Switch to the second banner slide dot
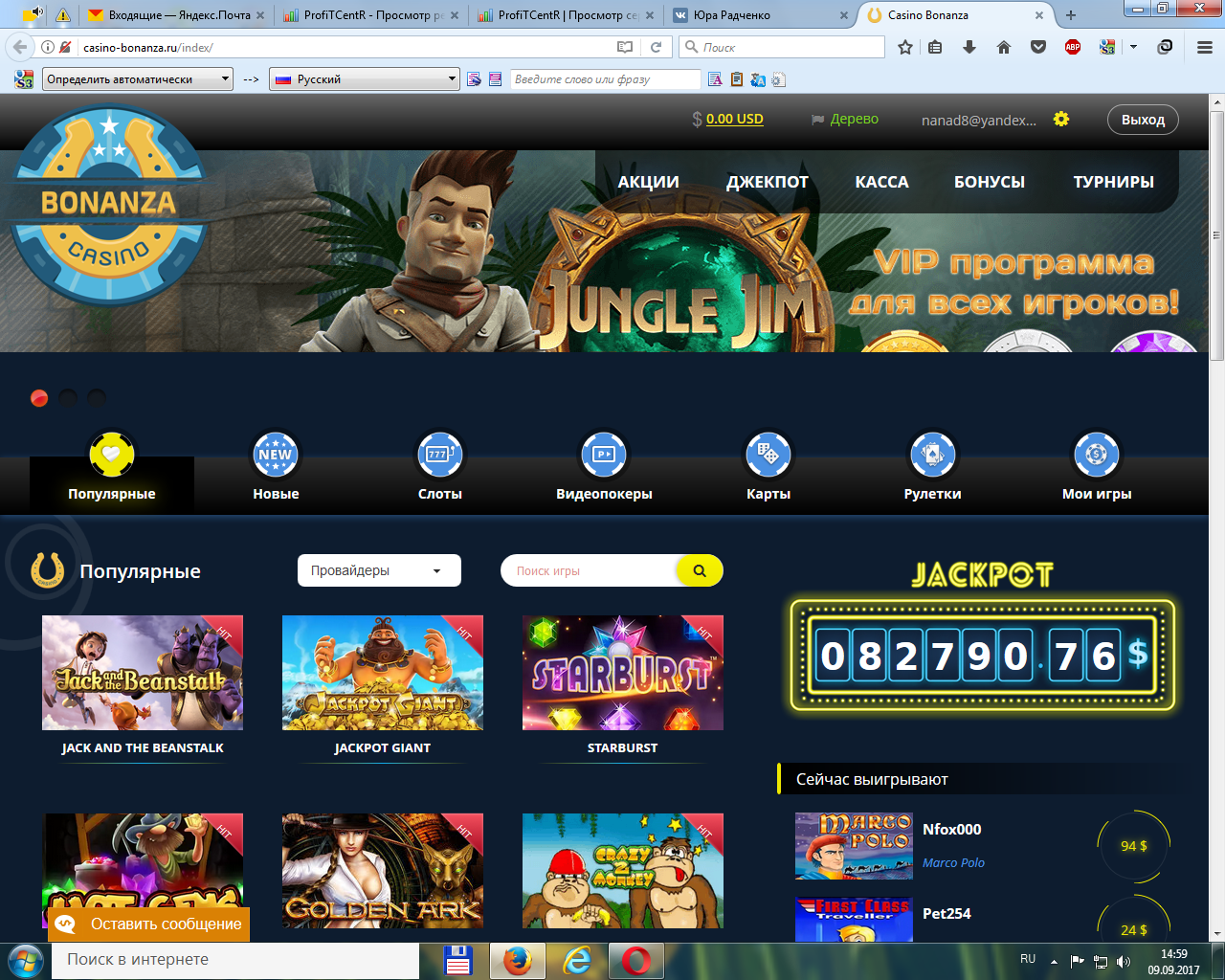This screenshot has width=1225, height=980. coord(68,398)
